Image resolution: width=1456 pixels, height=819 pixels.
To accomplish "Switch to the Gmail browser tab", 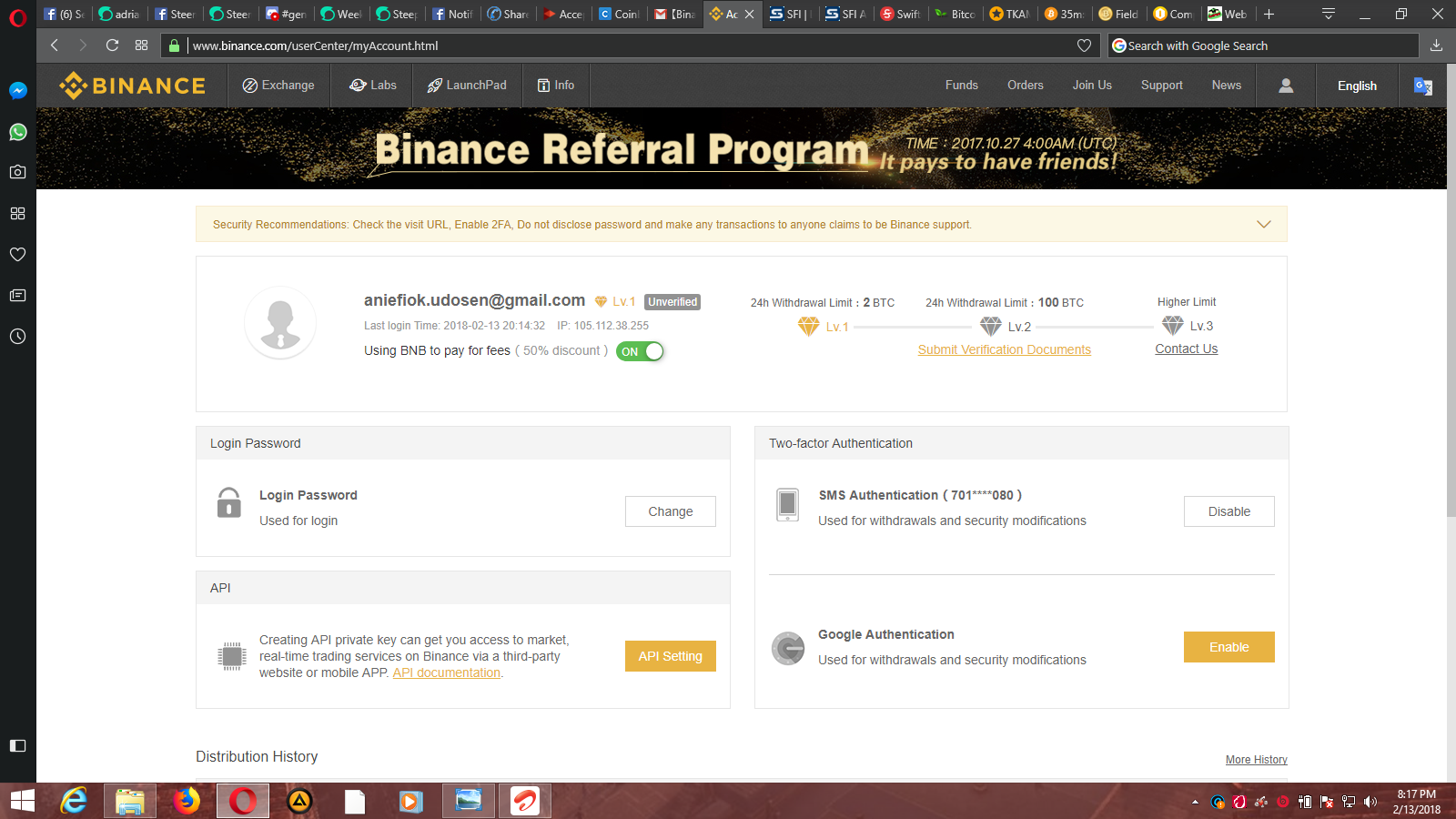I will tap(675, 14).
